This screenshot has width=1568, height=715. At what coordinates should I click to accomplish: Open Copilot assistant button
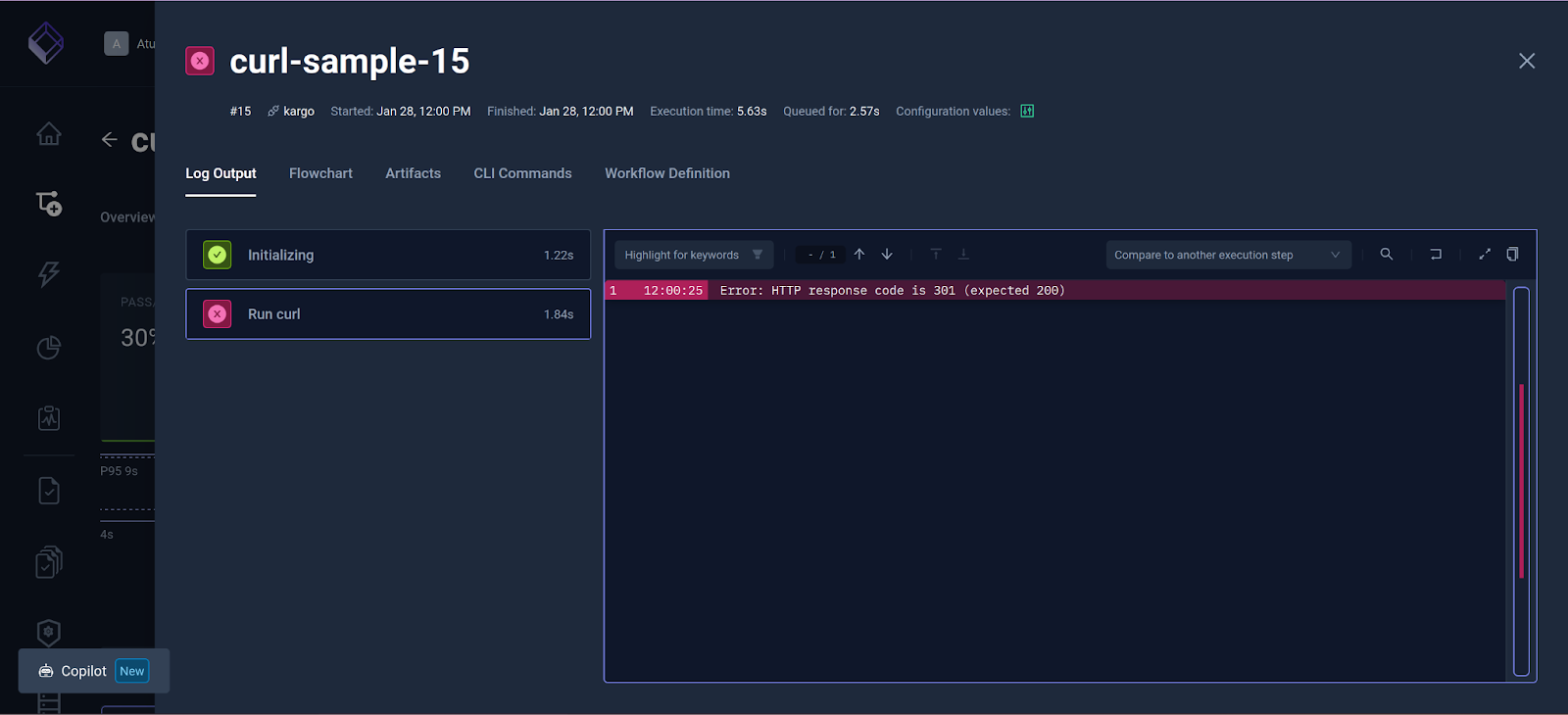(94, 671)
